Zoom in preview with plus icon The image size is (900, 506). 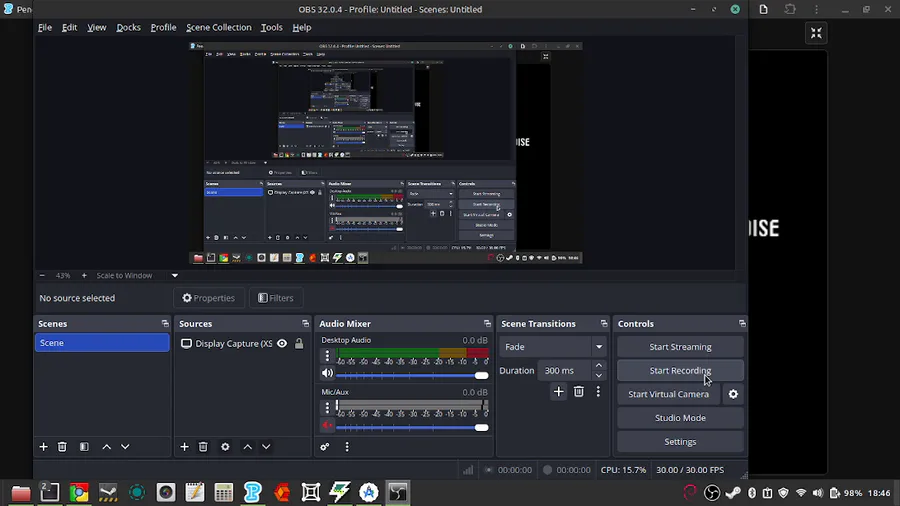(x=84, y=275)
